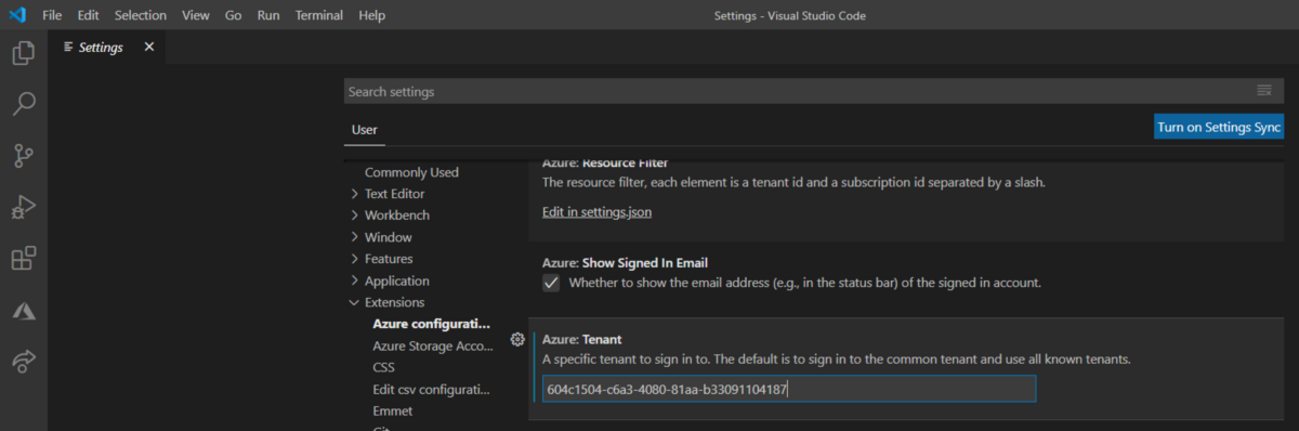The image size is (1299, 431).
Task: Close the Settings tab
Action: [x=149, y=47]
